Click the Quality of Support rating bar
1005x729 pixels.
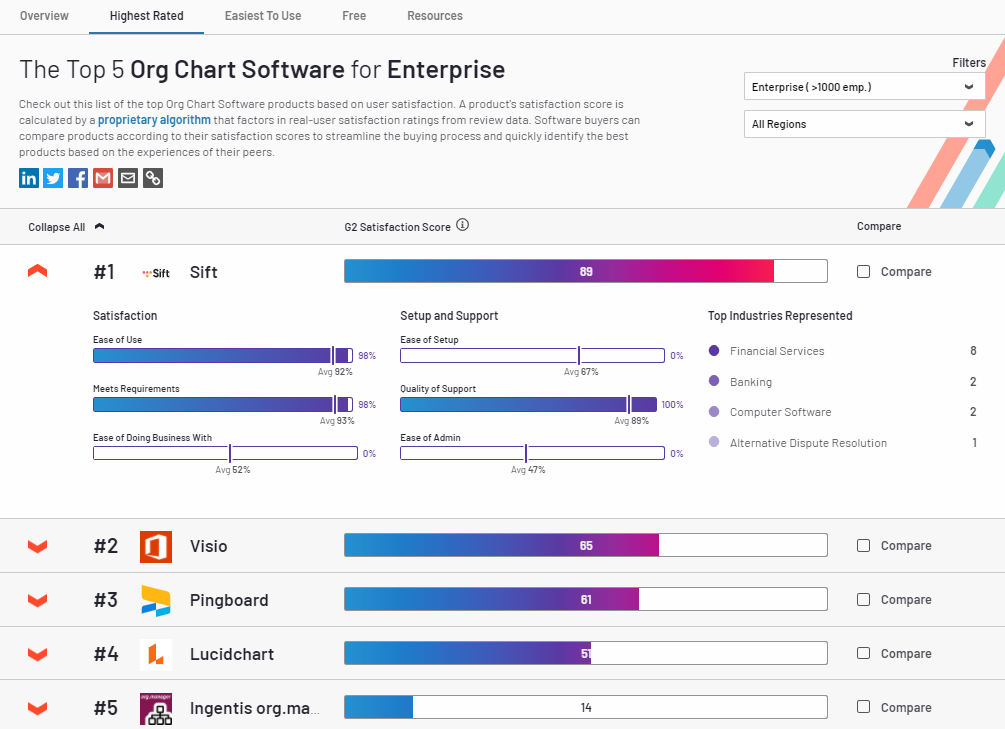[529, 404]
